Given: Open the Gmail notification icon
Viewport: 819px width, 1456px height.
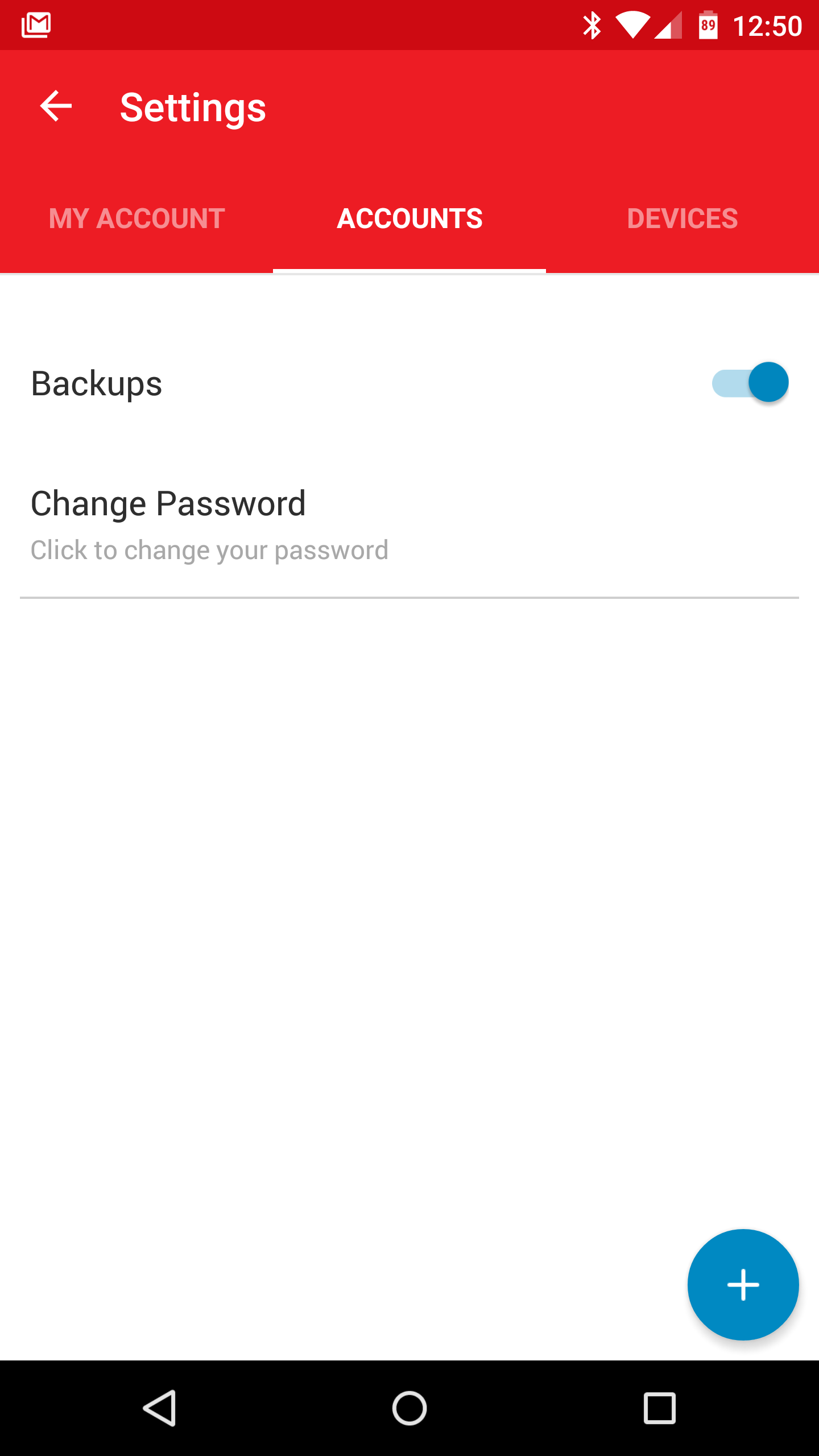Looking at the screenshot, I should click(36, 24).
